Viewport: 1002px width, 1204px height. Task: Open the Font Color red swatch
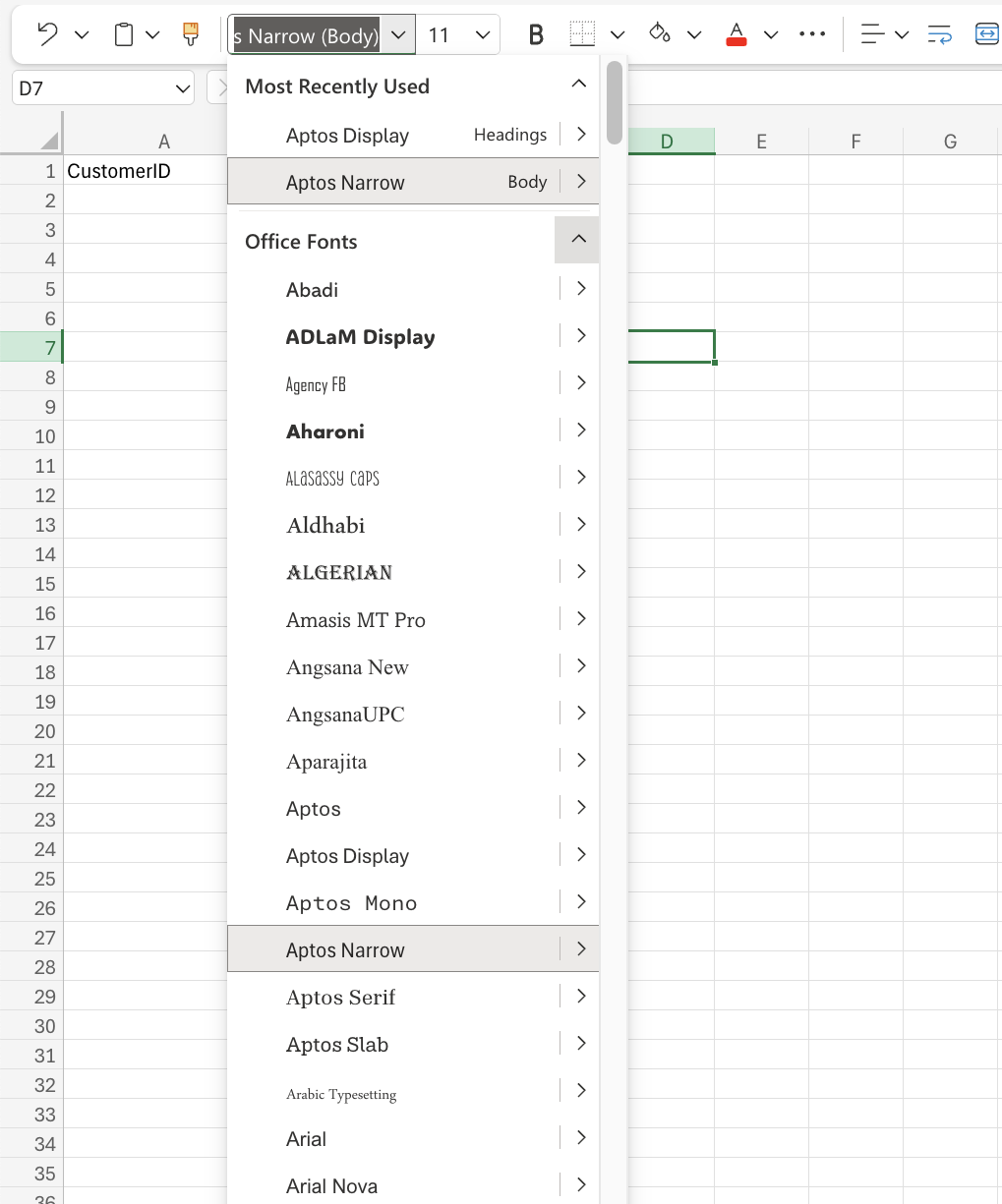[737, 32]
